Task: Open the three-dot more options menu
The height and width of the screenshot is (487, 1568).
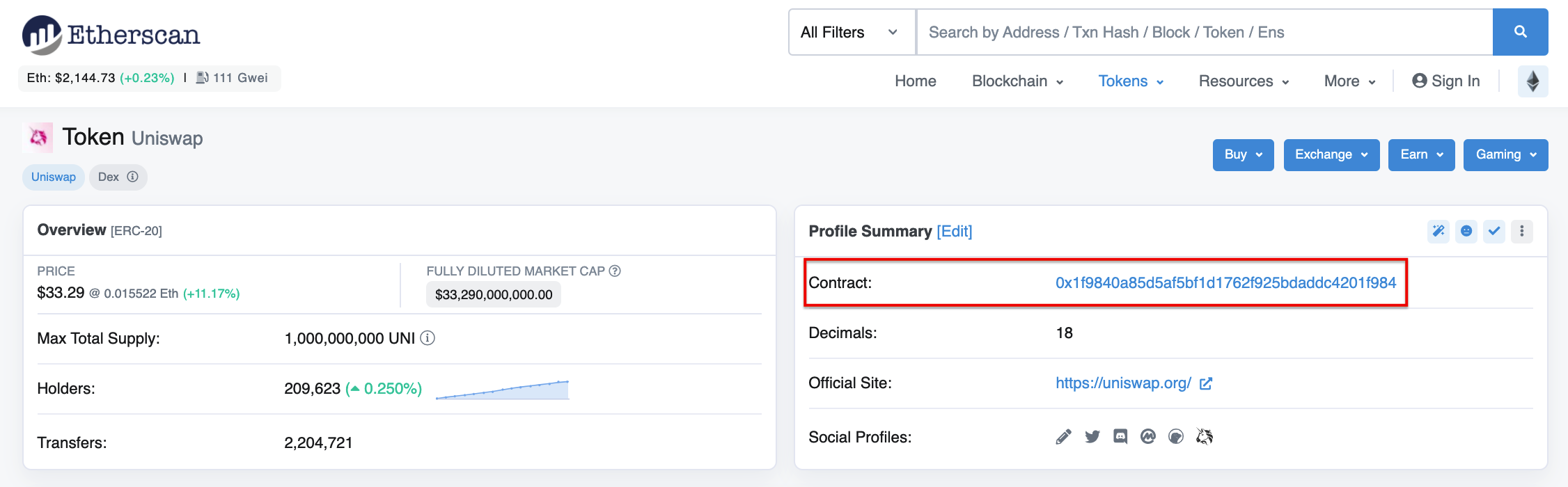Action: pos(1521,231)
